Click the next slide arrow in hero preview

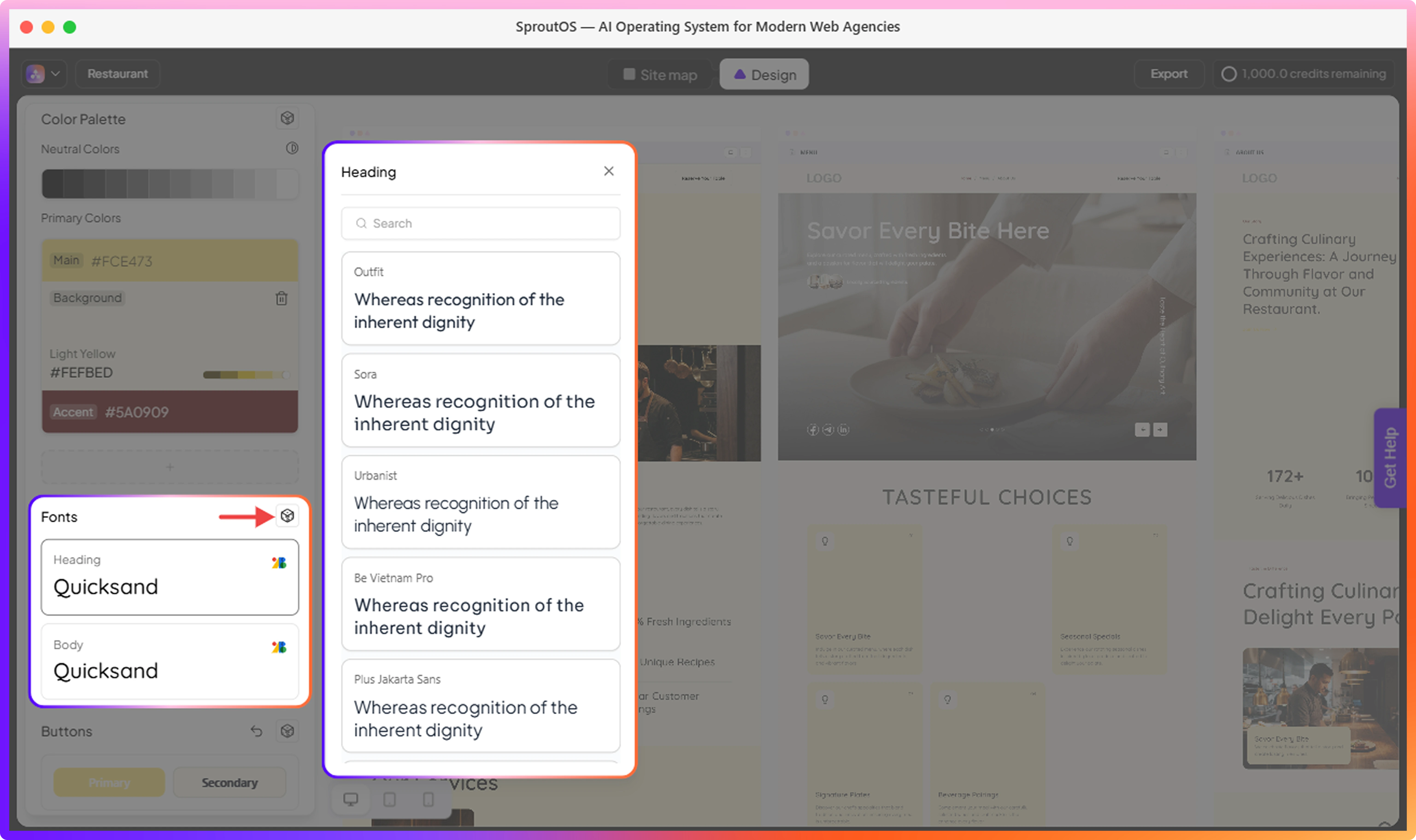[1160, 430]
